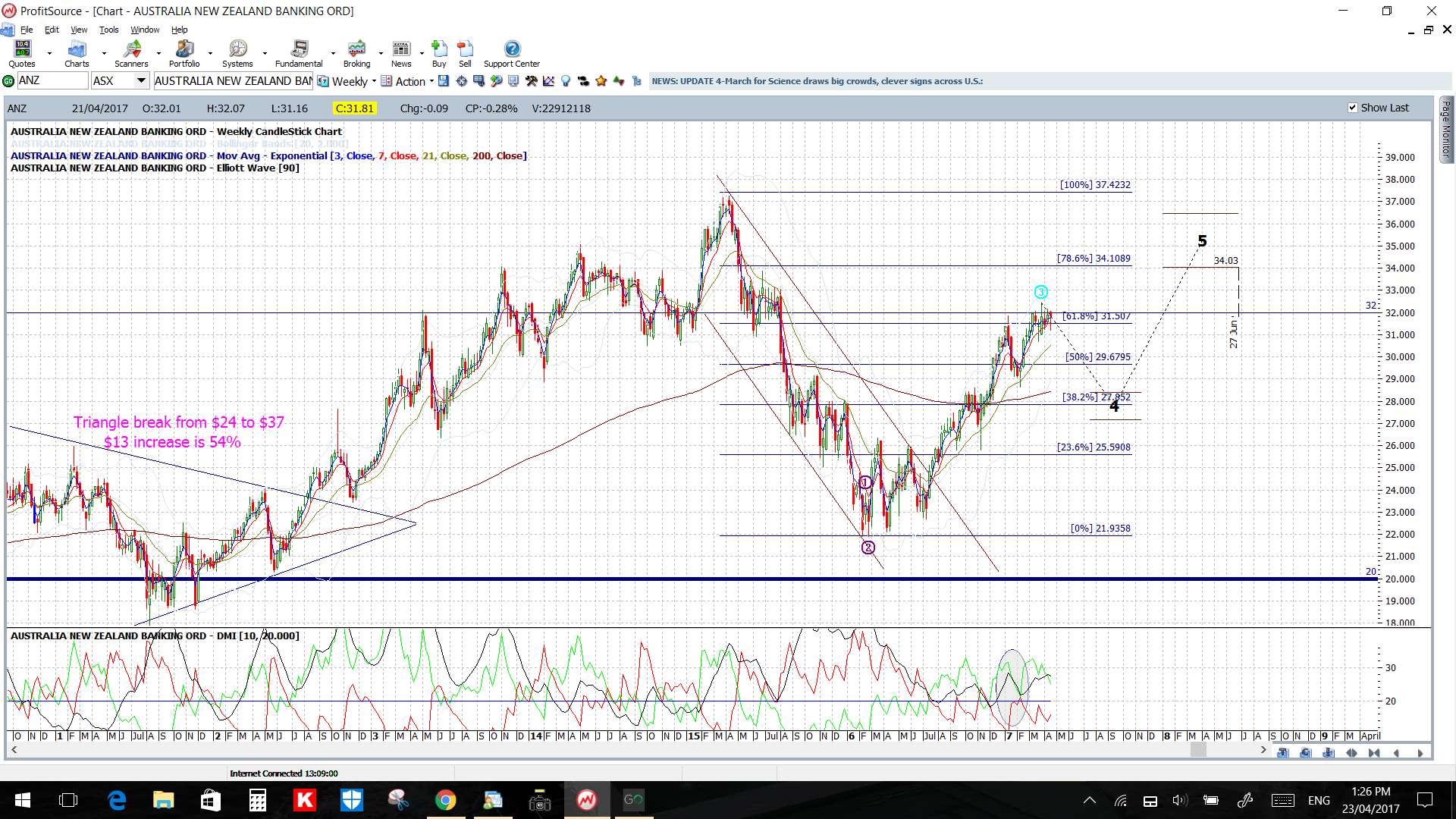Viewport: 1456px width, 819px height.
Task: Open the Systems tool
Action: pos(237,54)
